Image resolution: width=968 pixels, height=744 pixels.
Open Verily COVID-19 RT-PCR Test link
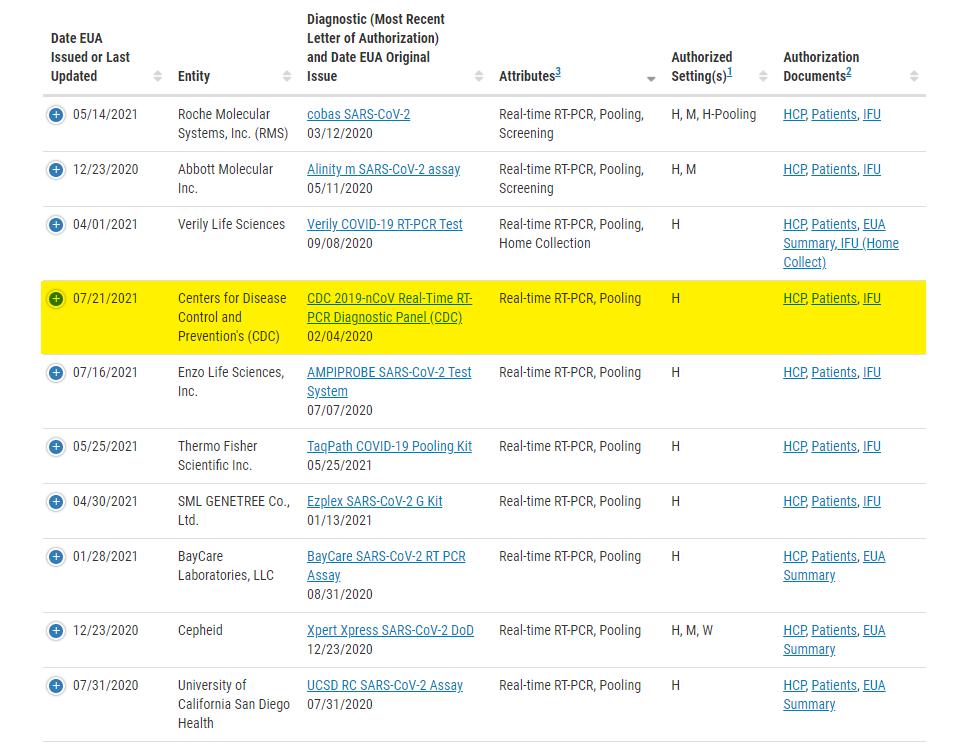click(x=385, y=224)
